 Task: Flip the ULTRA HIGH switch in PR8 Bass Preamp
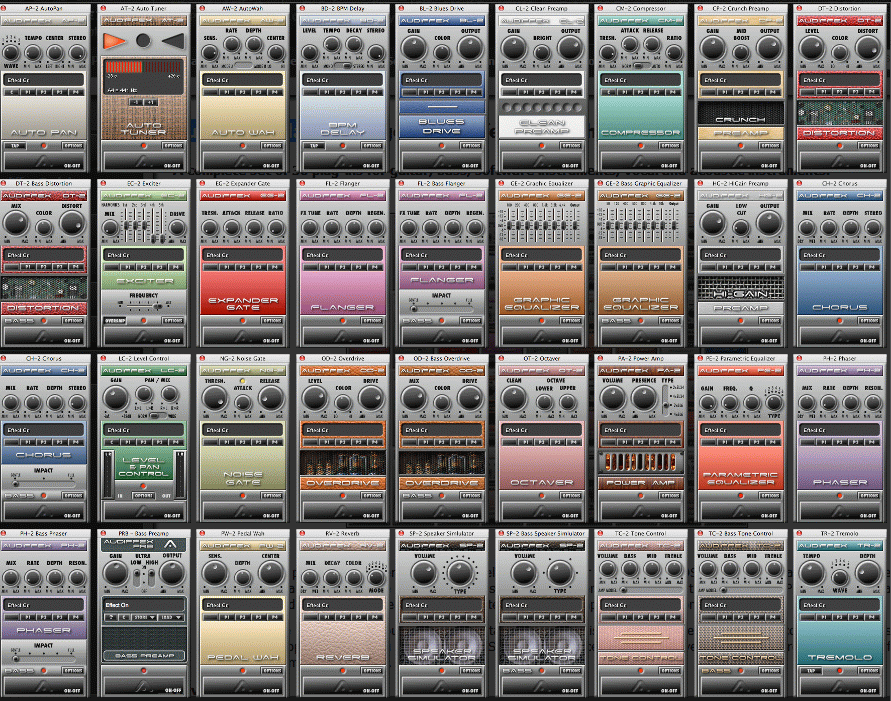pyautogui.click(x=152, y=578)
